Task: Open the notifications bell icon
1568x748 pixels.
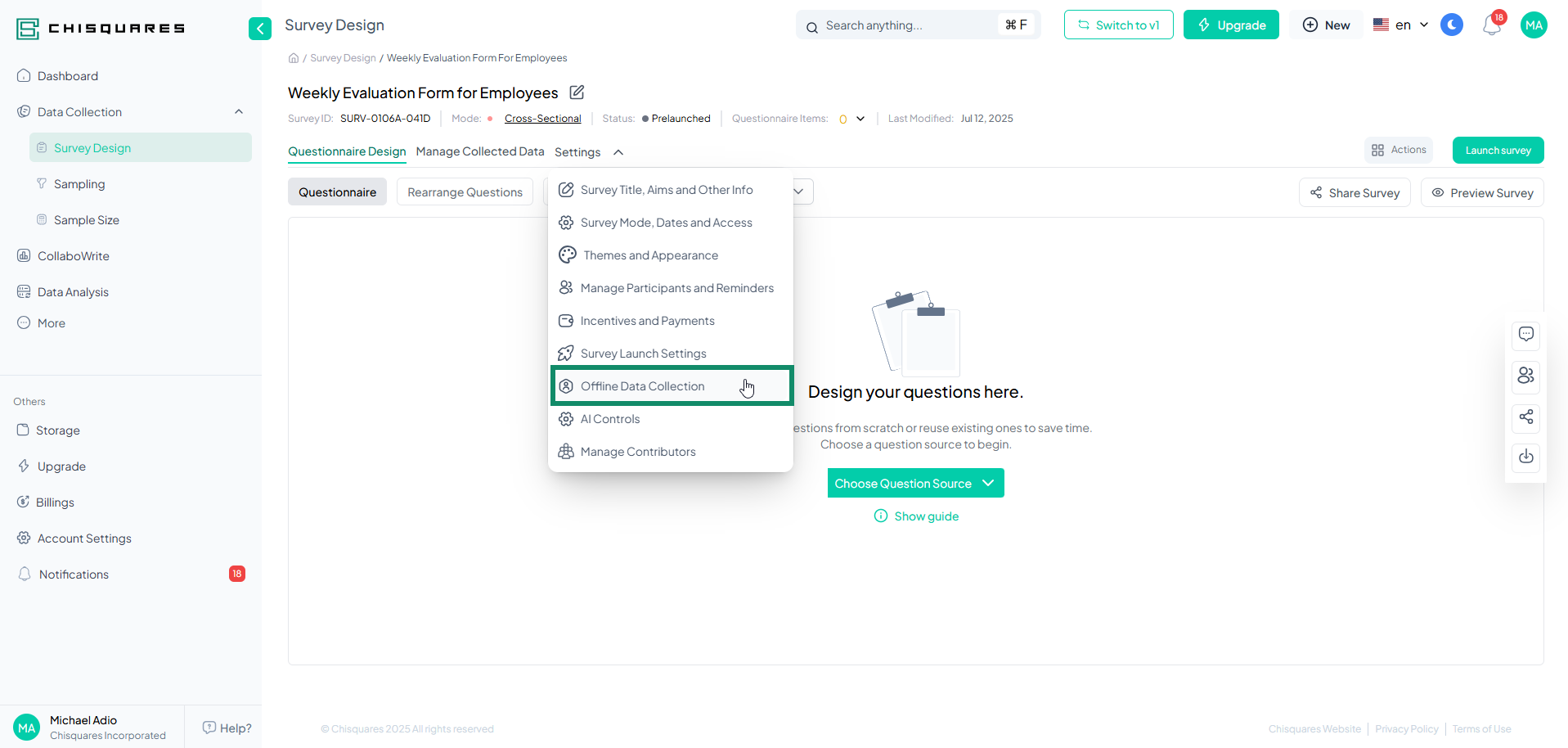Action: tap(1491, 25)
